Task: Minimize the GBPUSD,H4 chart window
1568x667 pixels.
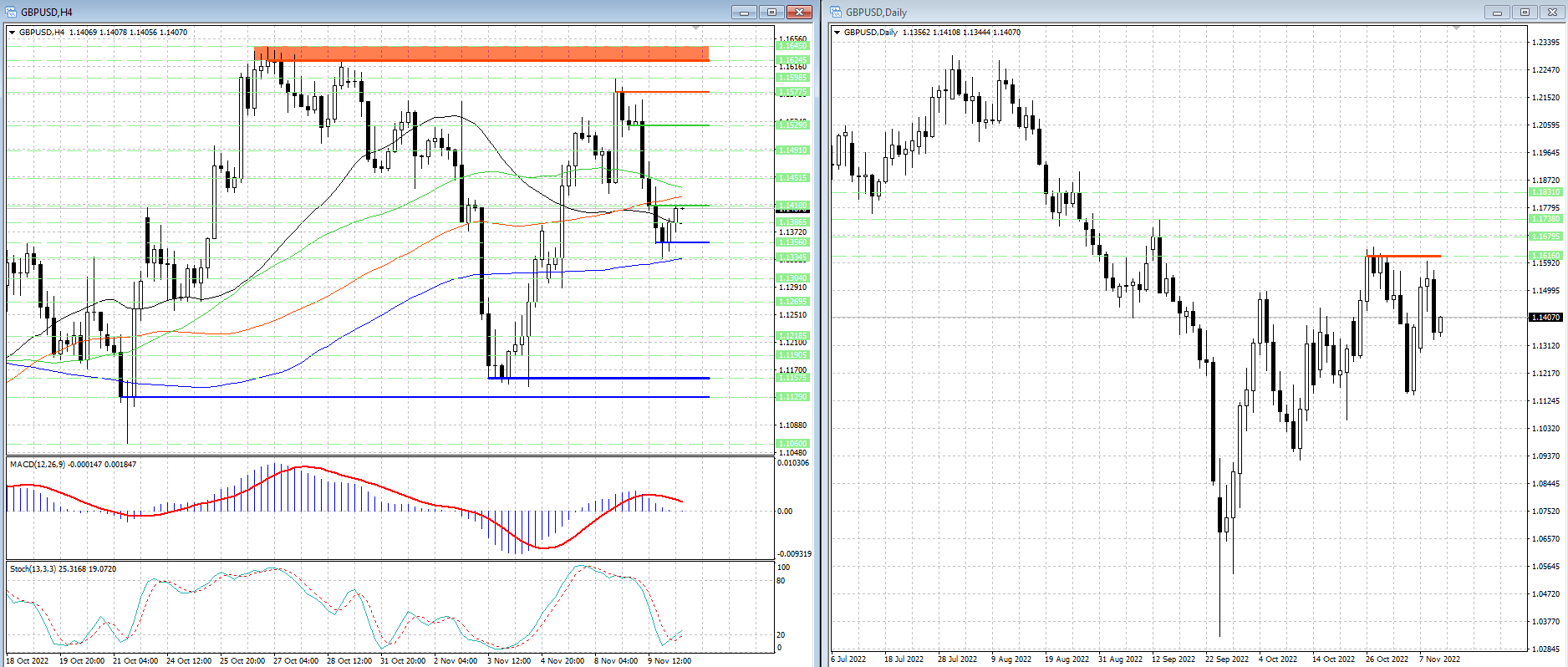Action: click(743, 13)
